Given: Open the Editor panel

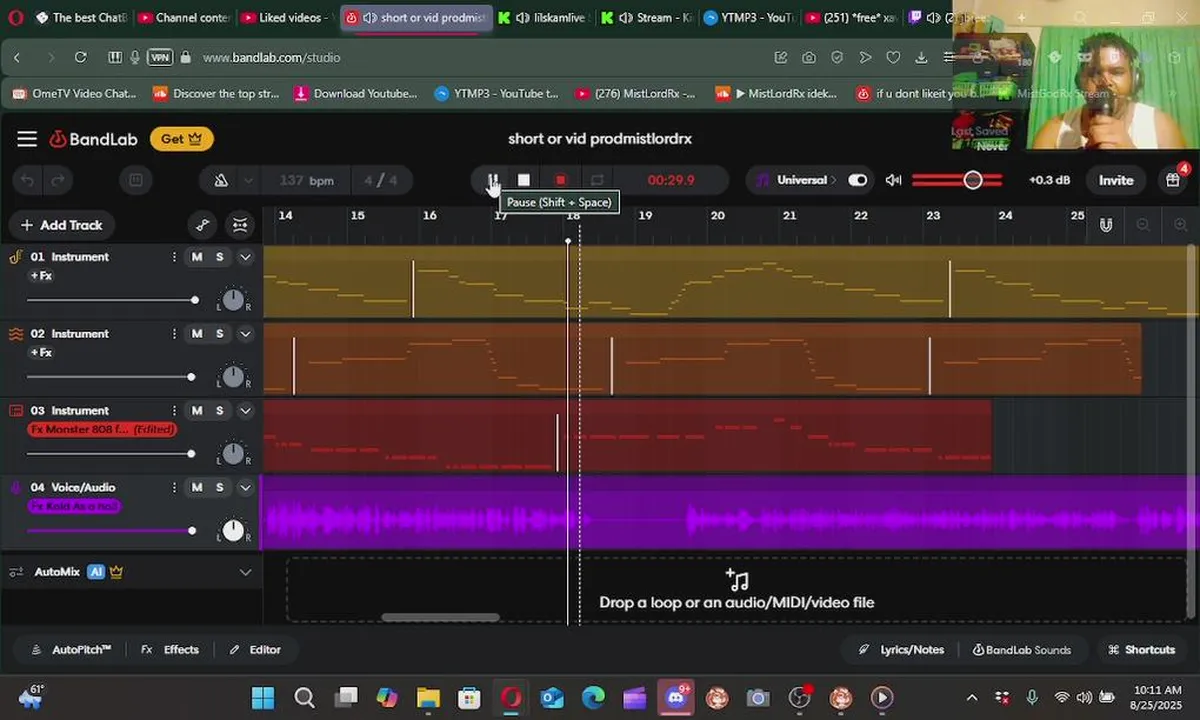Looking at the screenshot, I should pos(255,650).
